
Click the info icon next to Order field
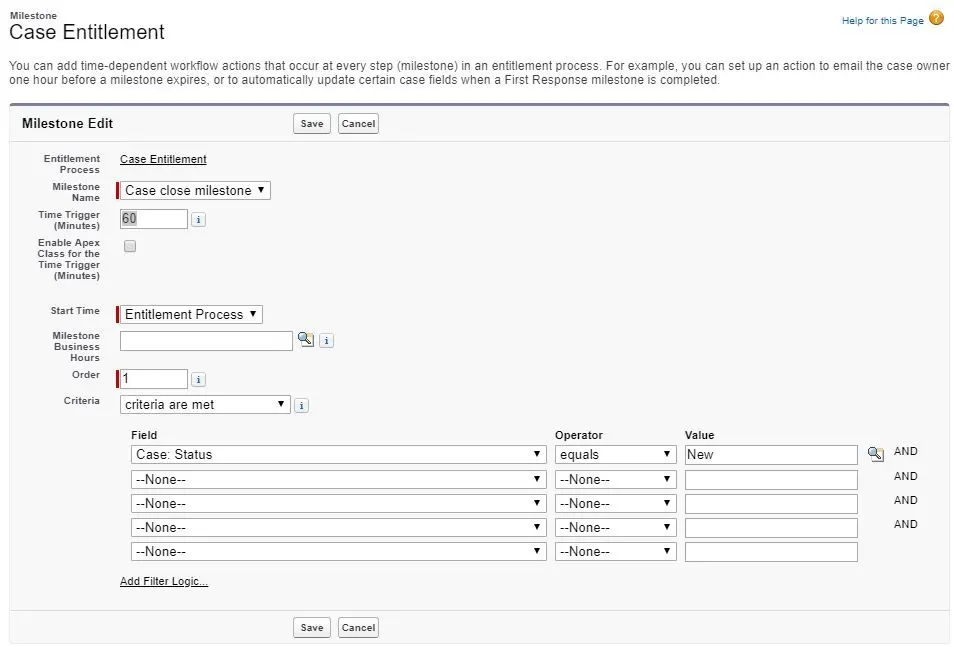tap(198, 380)
